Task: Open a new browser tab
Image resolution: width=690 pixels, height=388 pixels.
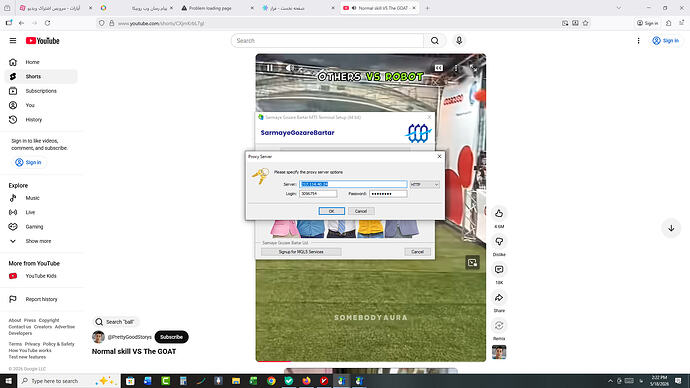Action: coord(427,8)
